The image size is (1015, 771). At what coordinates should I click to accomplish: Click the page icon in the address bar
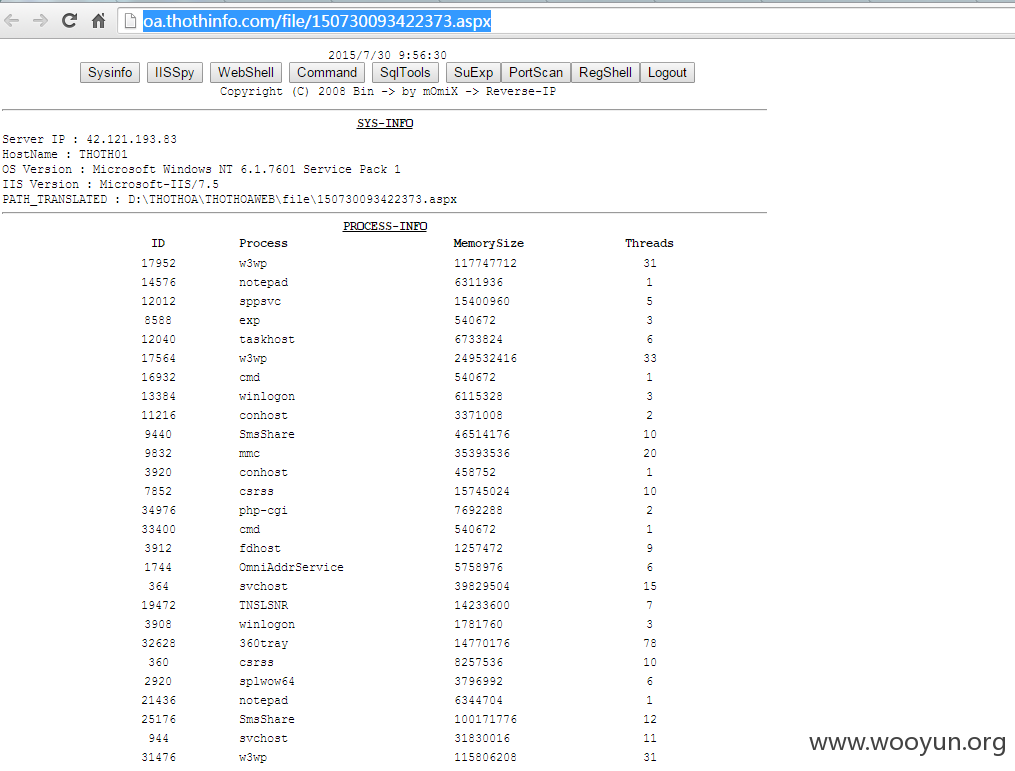tap(130, 21)
